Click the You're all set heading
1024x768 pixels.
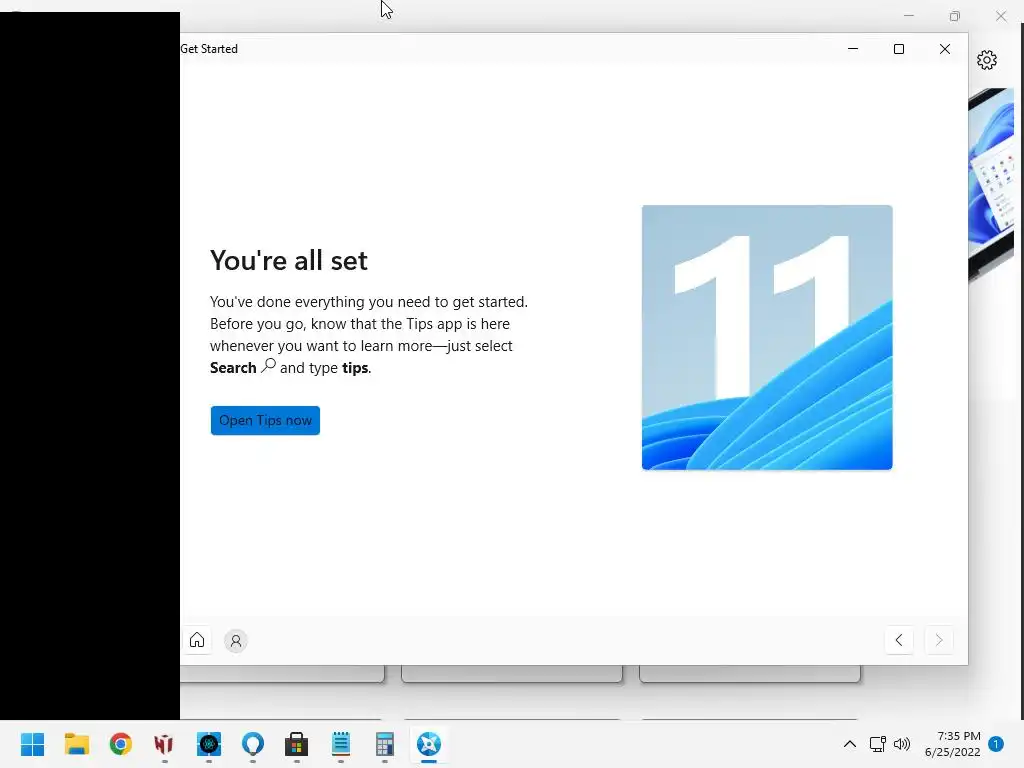[x=289, y=261]
